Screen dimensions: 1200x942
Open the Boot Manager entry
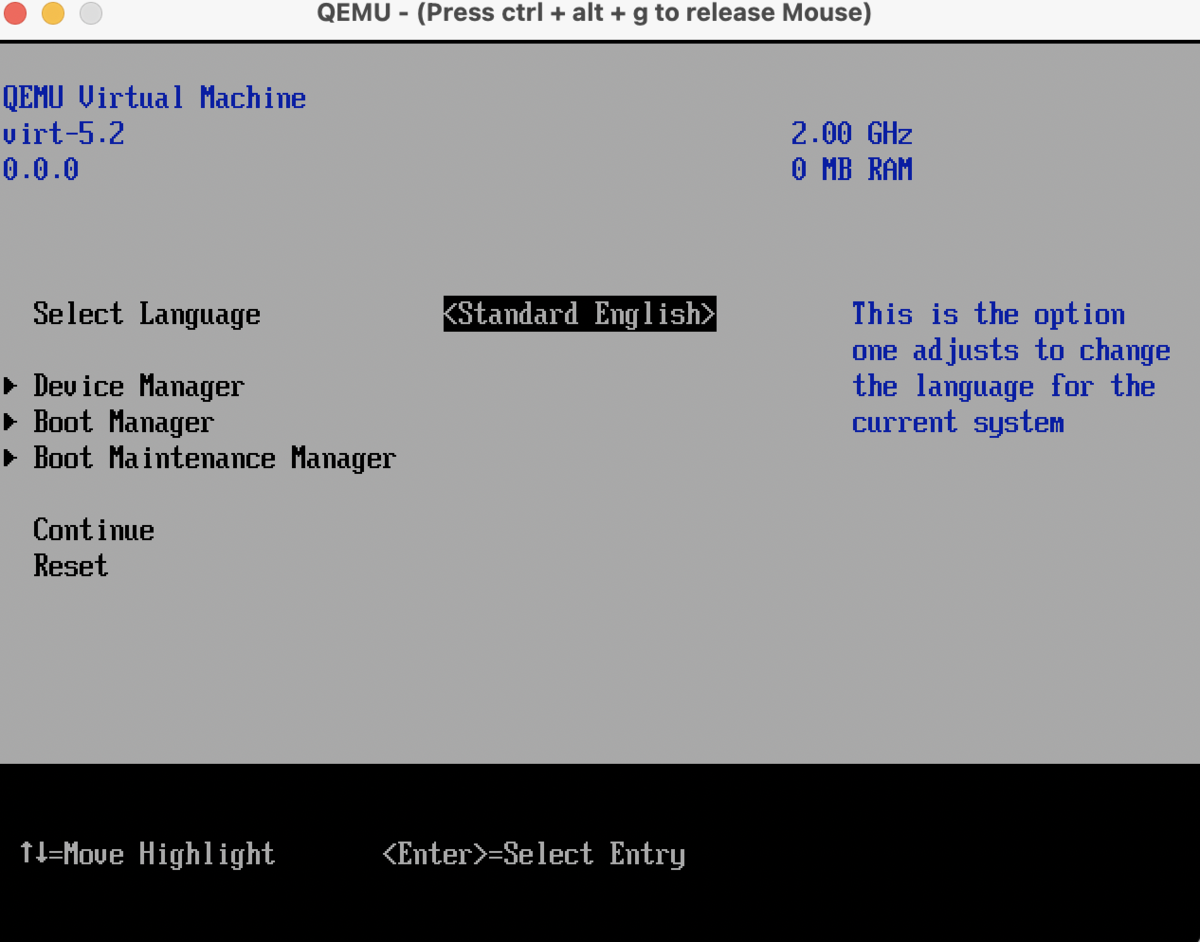123,422
